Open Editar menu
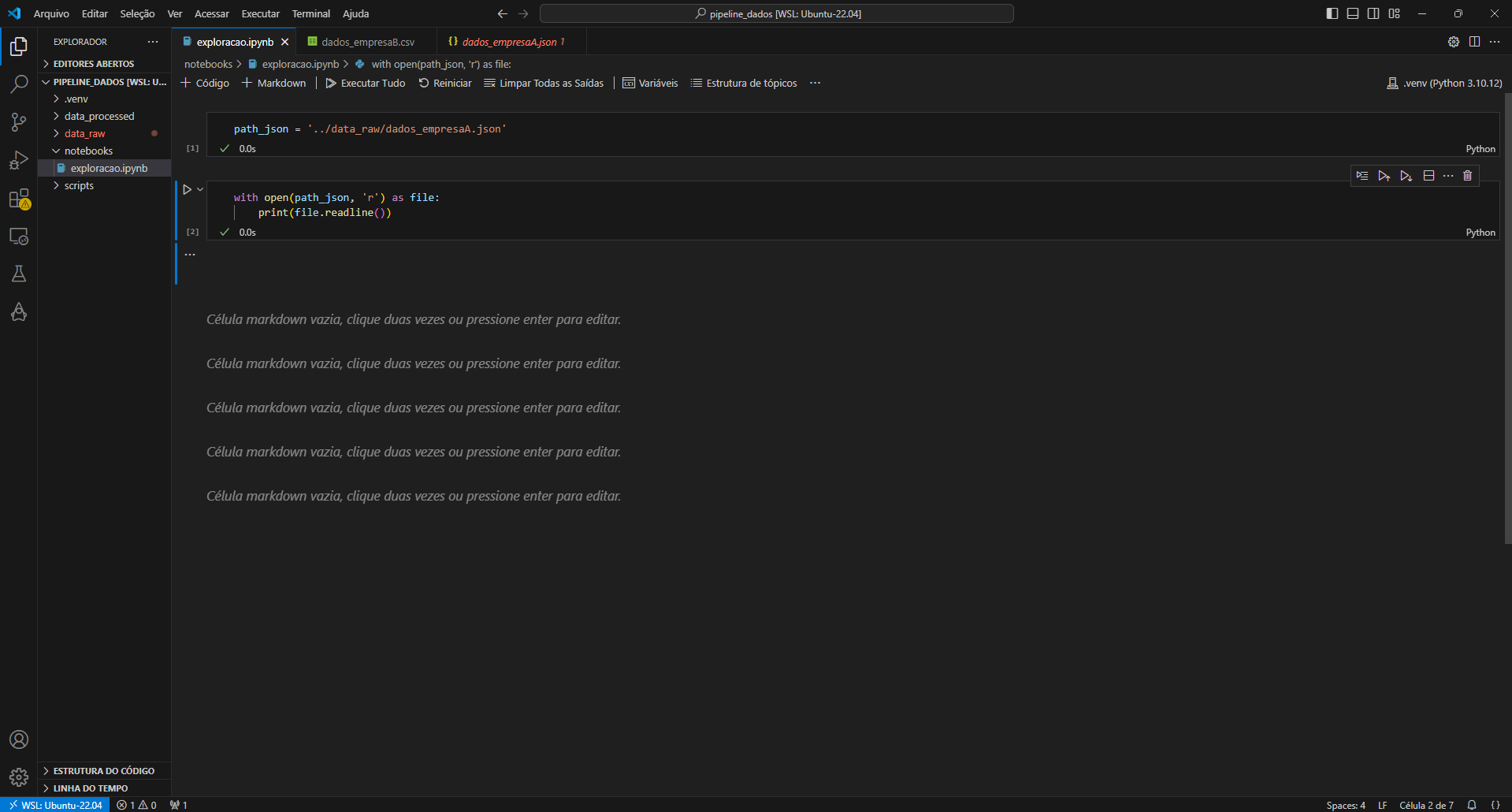This screenshot has width=1512, height=812. (x=95, y=13)
